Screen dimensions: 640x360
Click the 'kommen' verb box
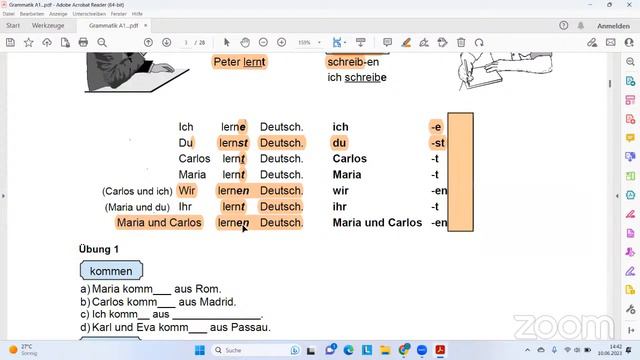(x=111, y=271)
